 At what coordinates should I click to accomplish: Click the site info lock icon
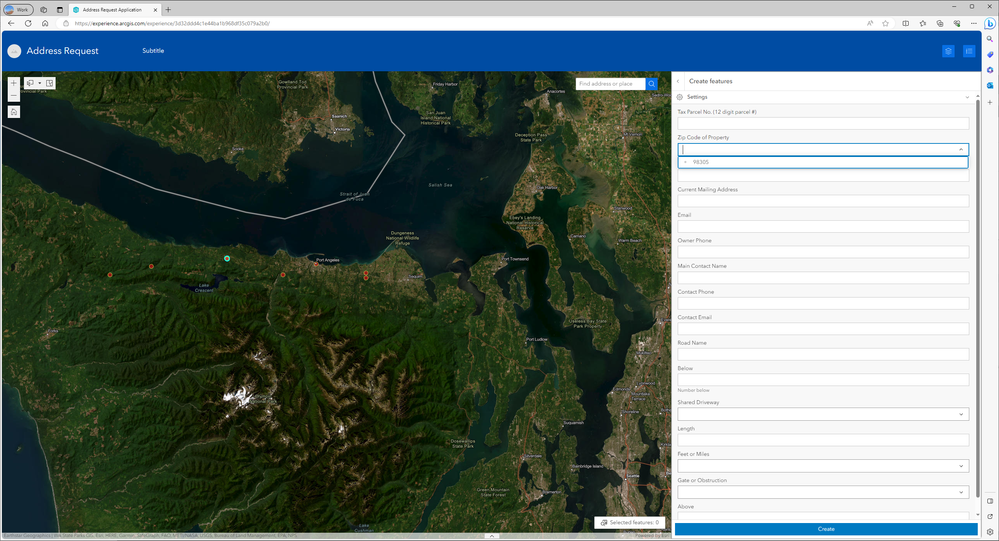(x=66, y=24)
